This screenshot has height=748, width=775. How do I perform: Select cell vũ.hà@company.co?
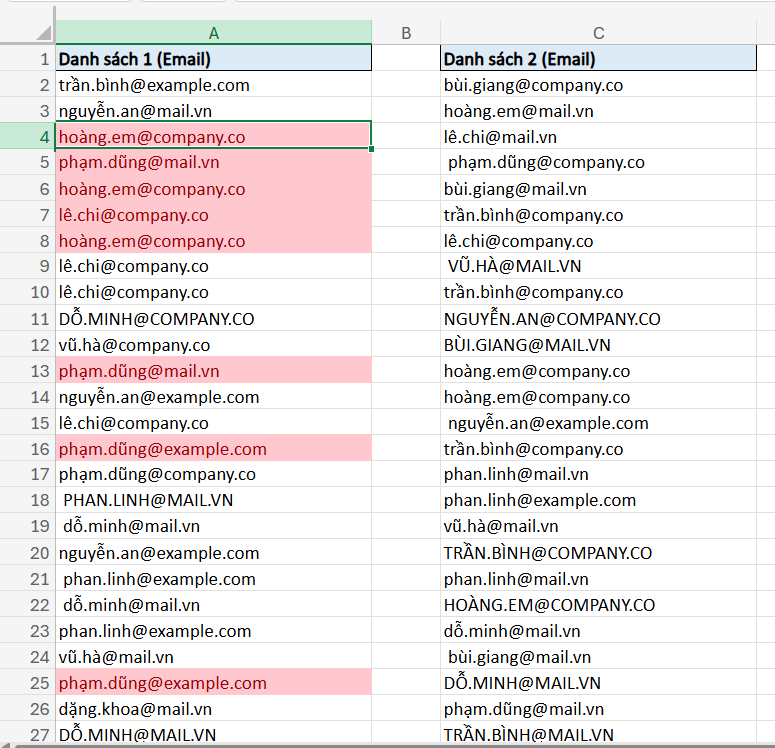point(214,345)
